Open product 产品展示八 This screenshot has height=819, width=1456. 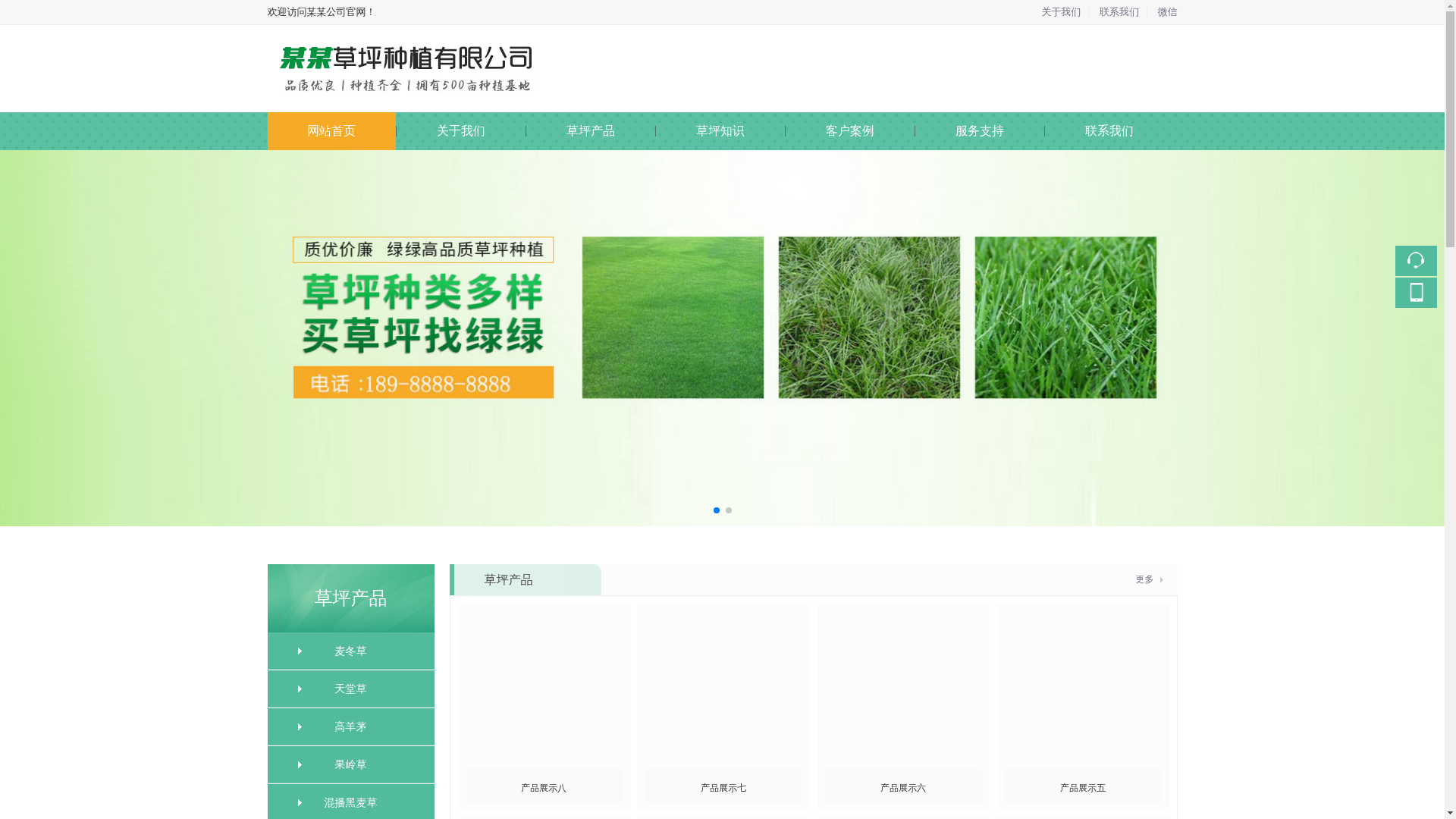tap(544, 788)
